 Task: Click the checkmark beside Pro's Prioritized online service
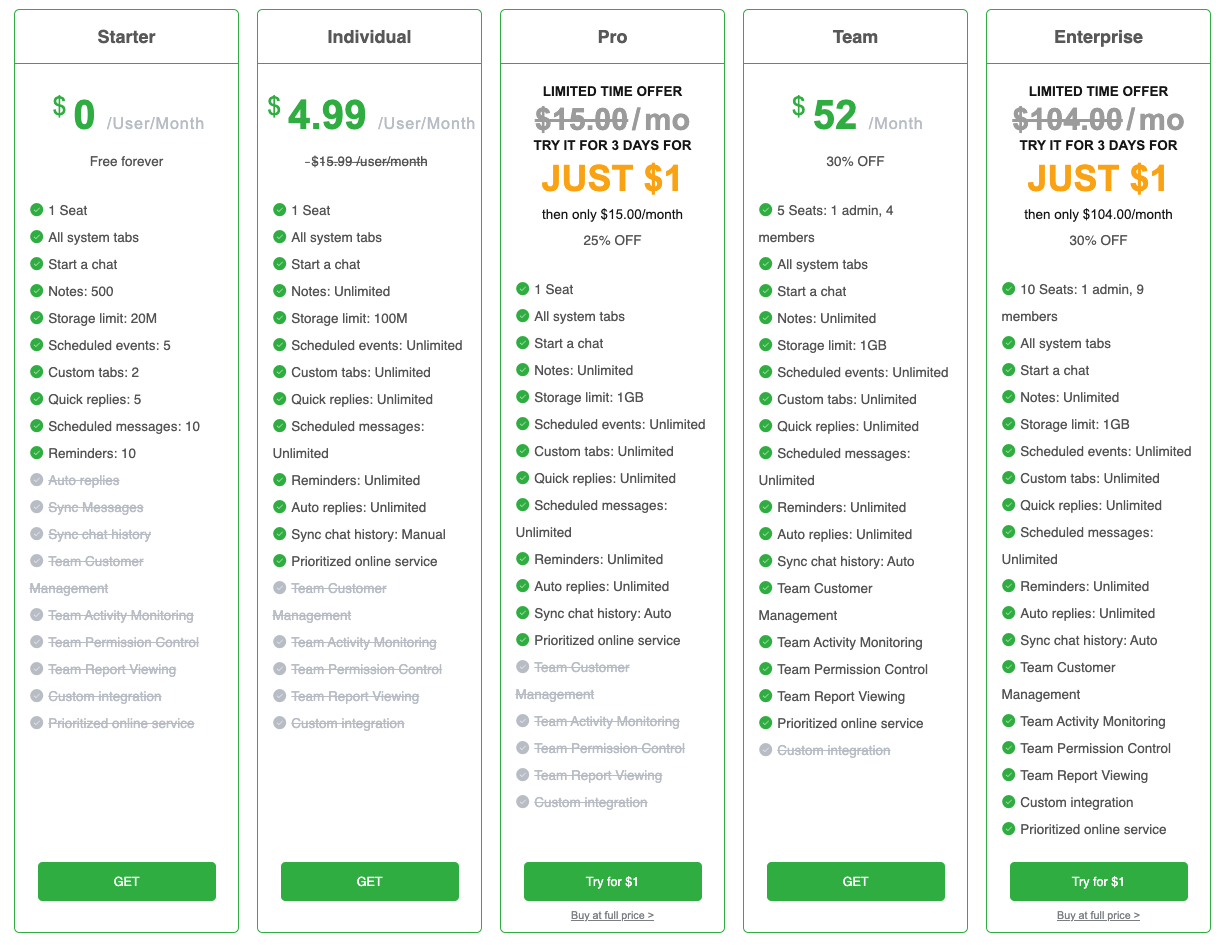[521, 640]
